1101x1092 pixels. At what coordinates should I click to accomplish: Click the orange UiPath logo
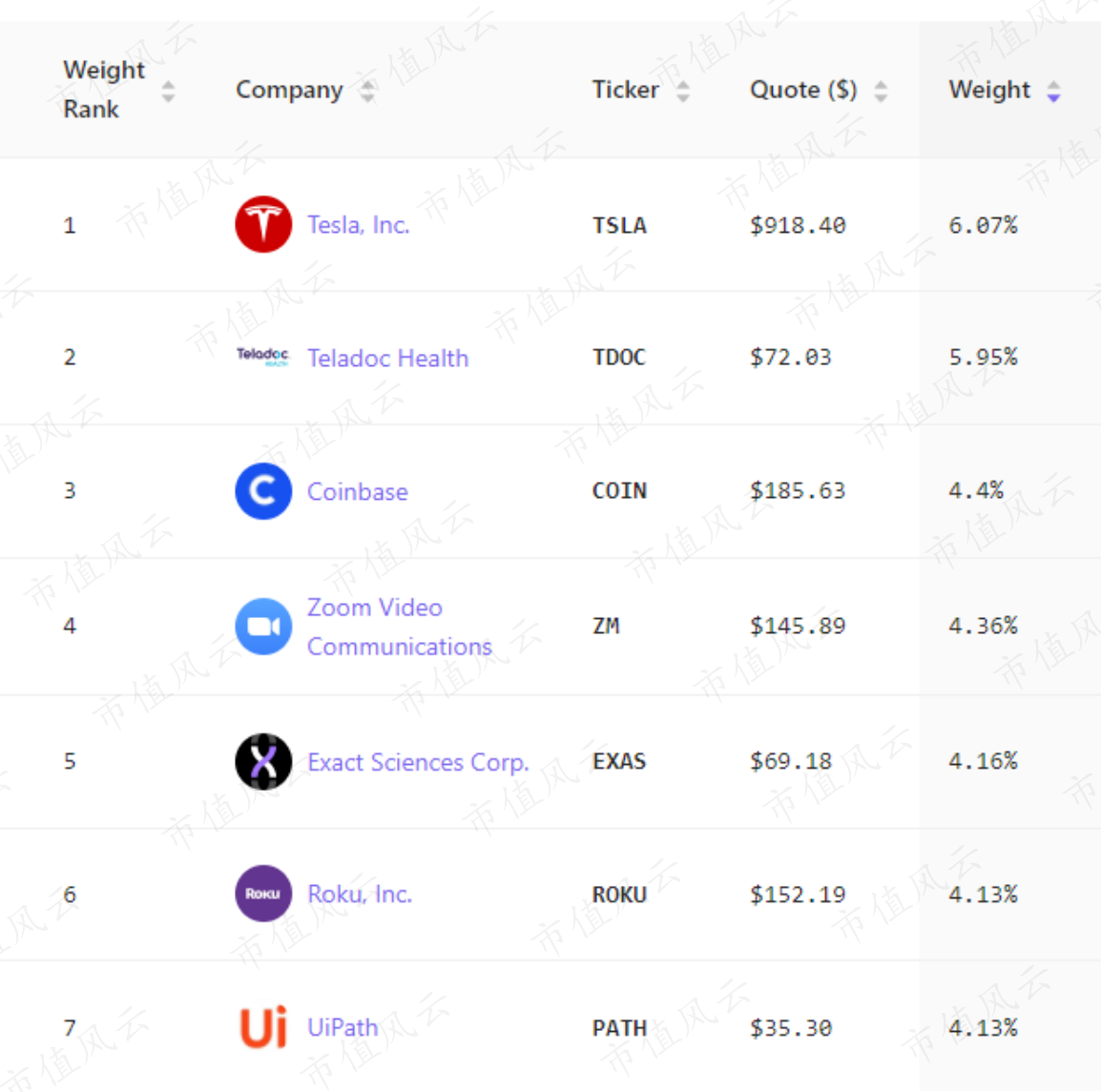pyautogui.click(x=263, y=1027)
